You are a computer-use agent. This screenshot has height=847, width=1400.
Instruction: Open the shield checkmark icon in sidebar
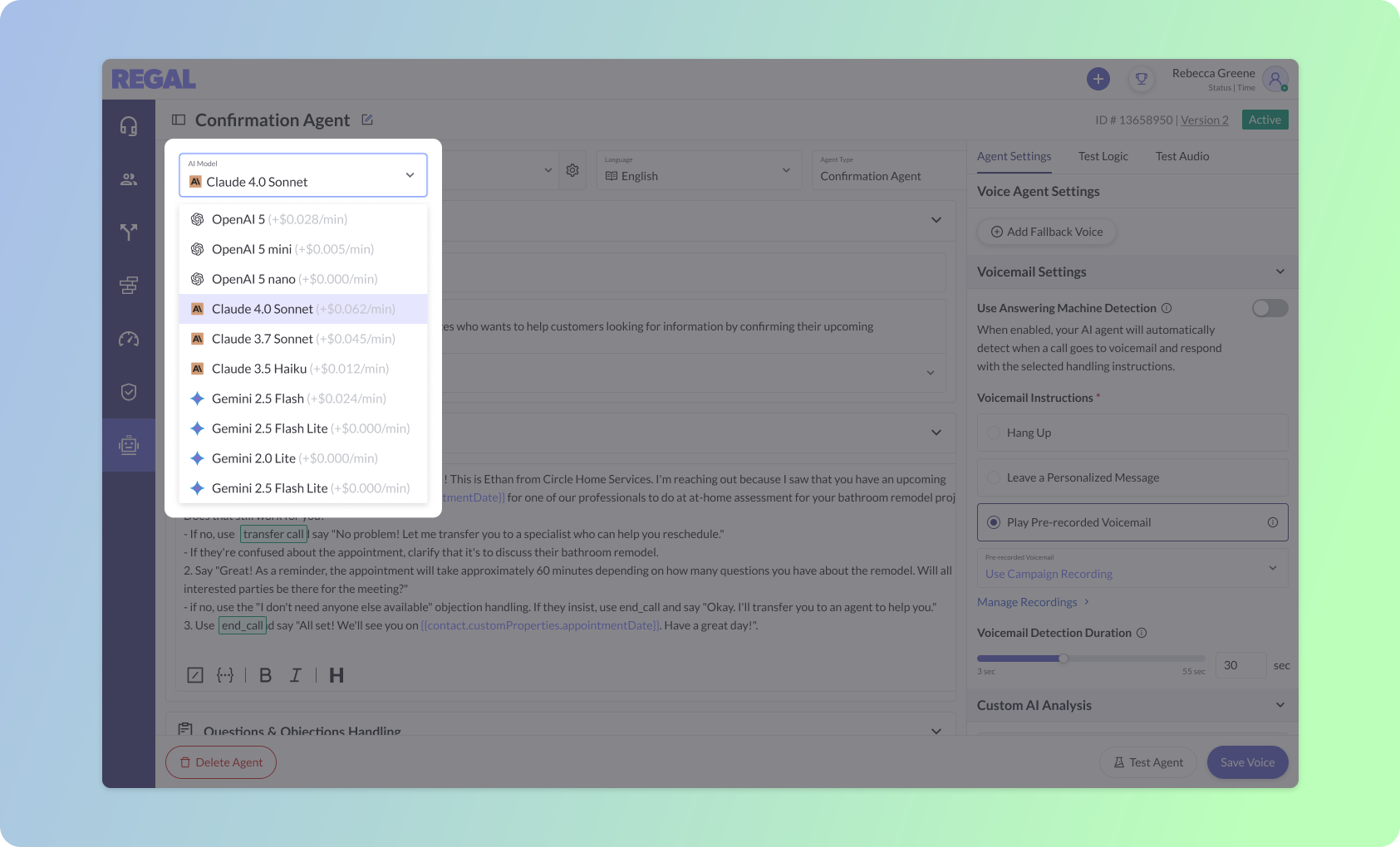(x=129, y=392)
